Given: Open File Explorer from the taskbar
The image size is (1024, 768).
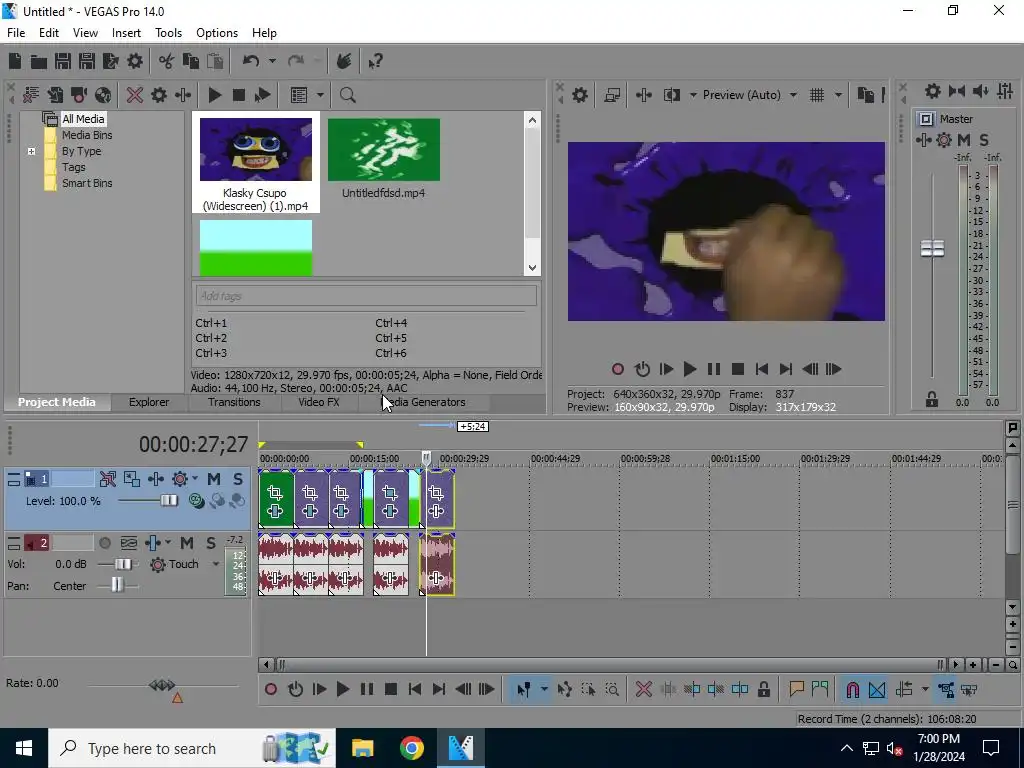Looking at the screenshot, I should (x=362, y=748).
